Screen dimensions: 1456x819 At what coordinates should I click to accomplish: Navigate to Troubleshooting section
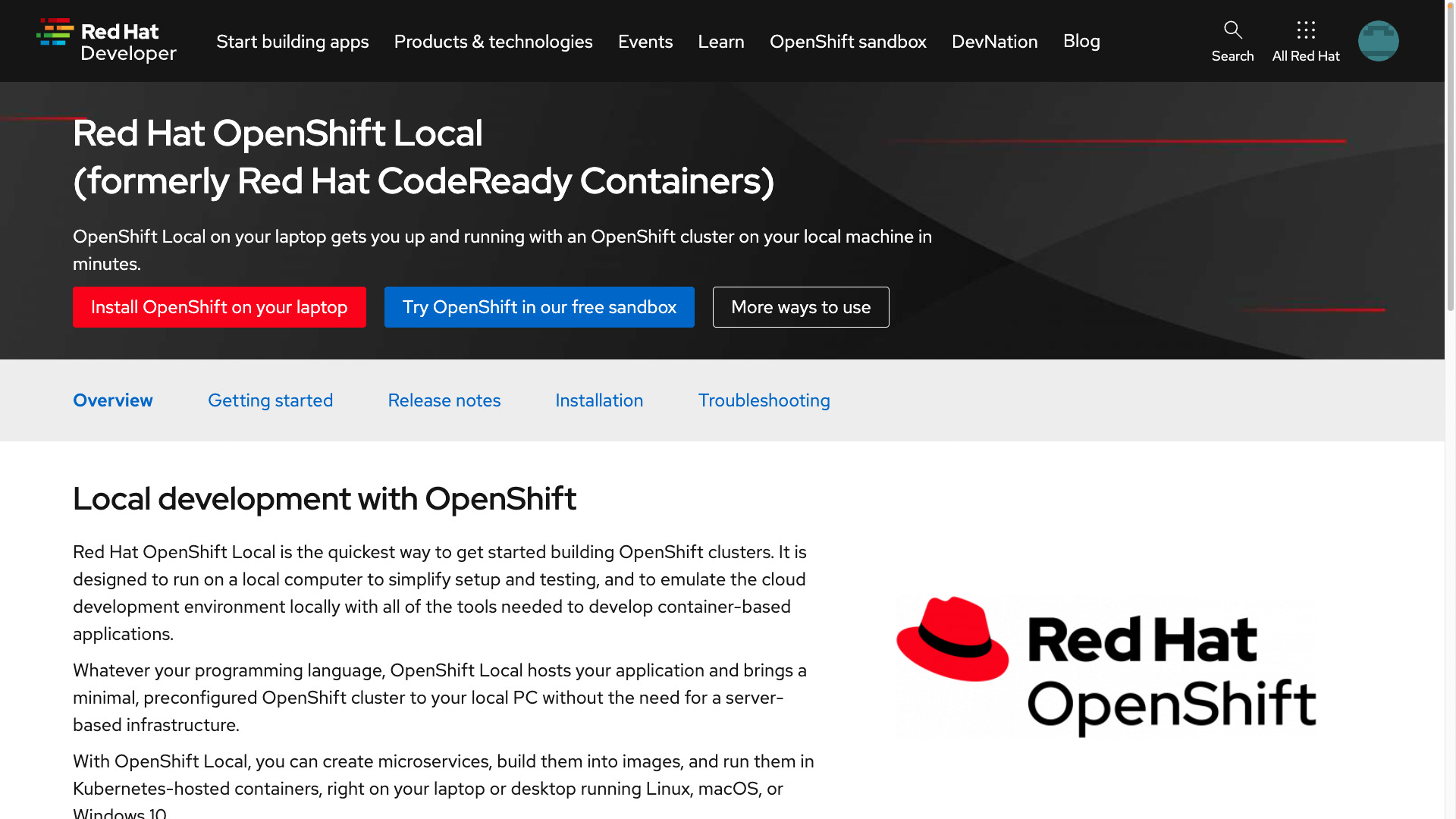764,400
